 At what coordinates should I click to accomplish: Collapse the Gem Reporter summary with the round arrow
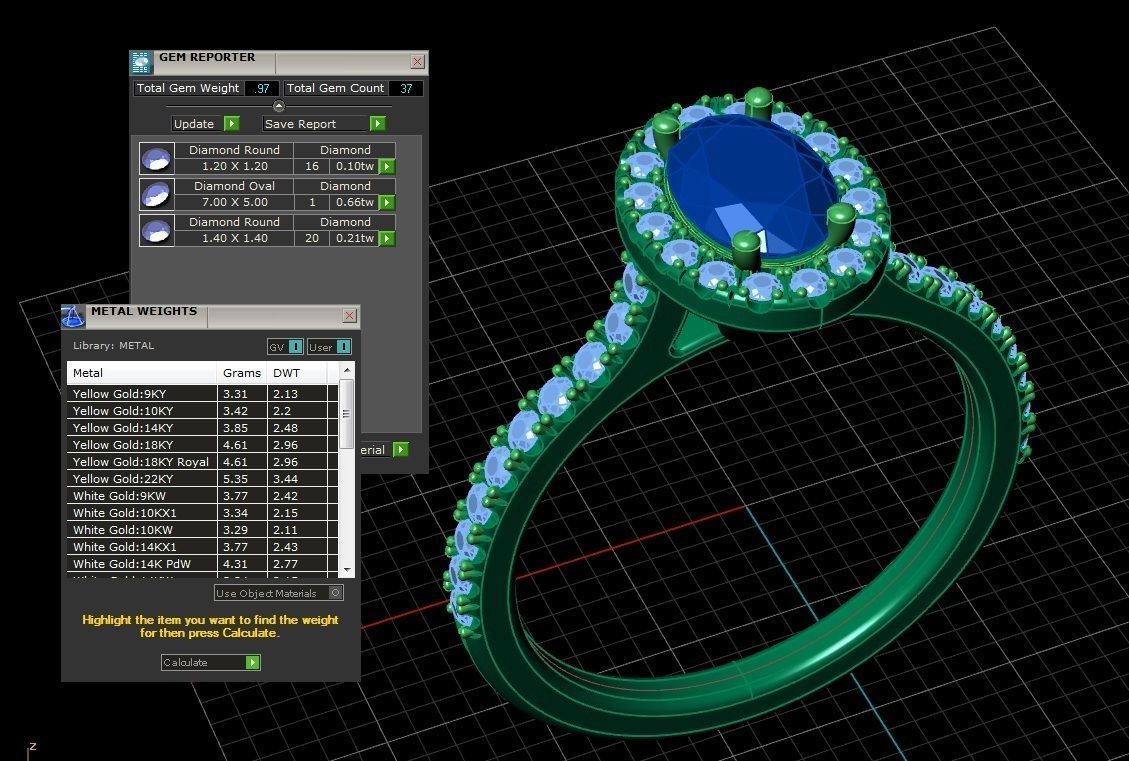pos(279,106)
